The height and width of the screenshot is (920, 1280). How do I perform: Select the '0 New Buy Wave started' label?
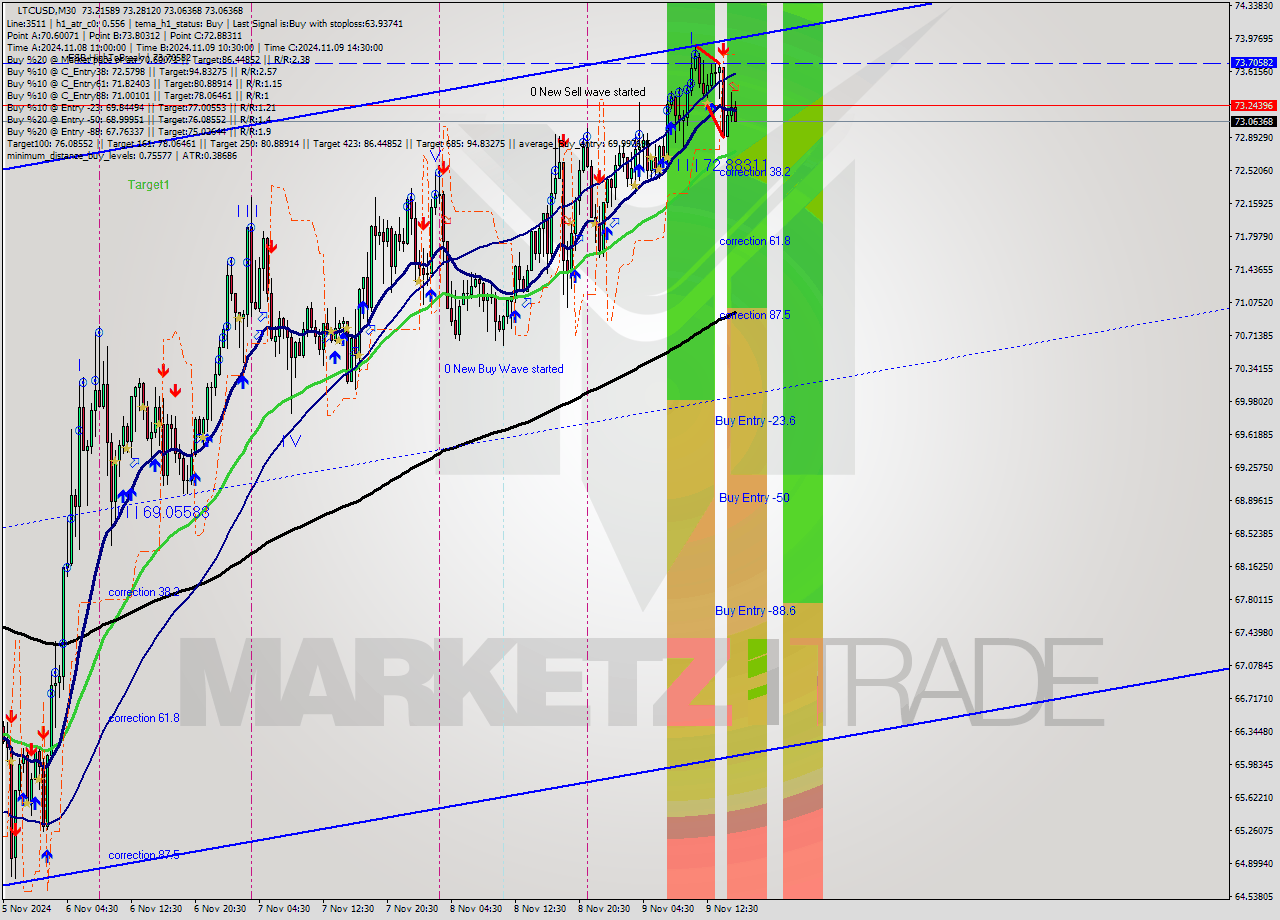(x=504, y=369)
